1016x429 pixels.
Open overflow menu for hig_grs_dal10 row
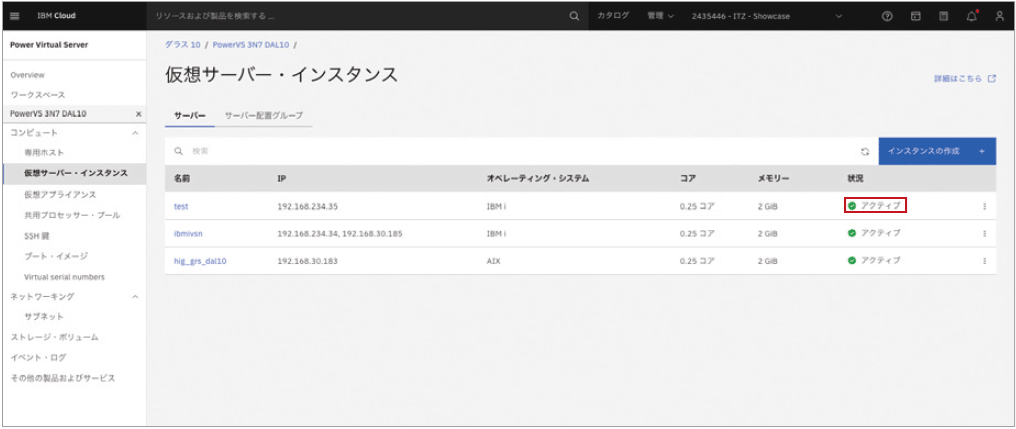pyautogui.click(x=984, y=261)
